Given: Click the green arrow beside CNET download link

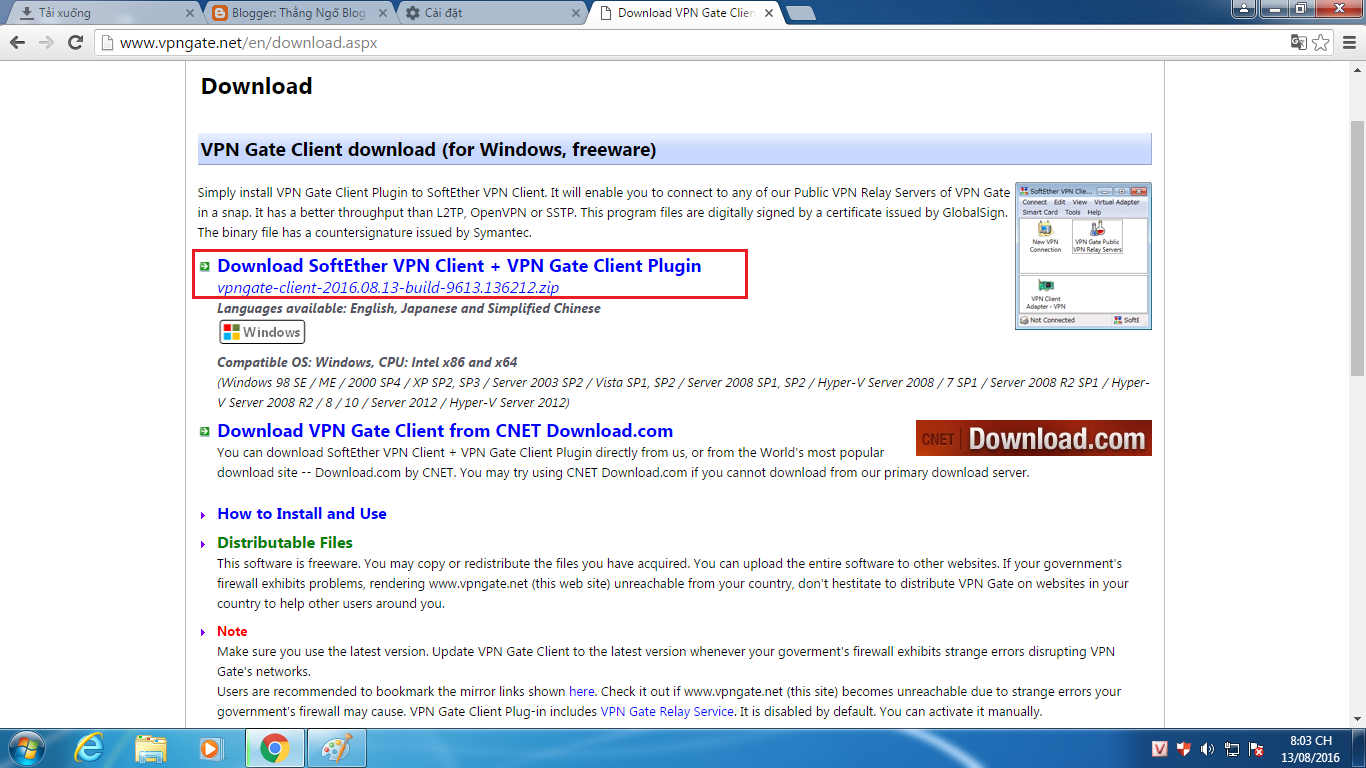Looking at the screenshot, I should click(x=205, y=432).
